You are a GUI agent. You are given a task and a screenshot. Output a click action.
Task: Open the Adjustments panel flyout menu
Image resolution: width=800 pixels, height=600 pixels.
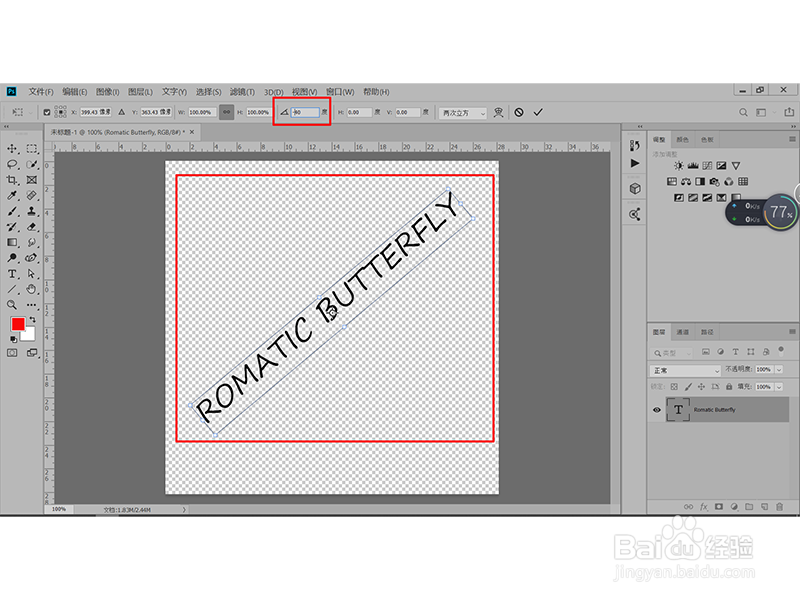click(792, 139)
